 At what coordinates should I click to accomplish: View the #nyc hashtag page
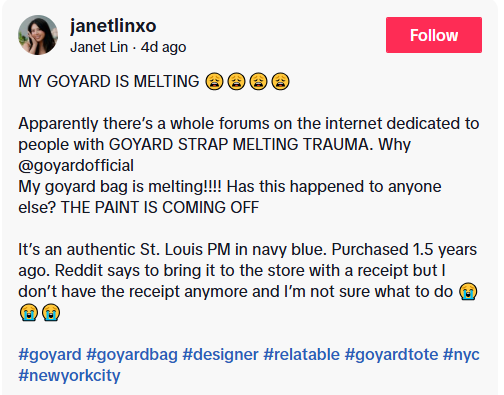tap(461, 354)
